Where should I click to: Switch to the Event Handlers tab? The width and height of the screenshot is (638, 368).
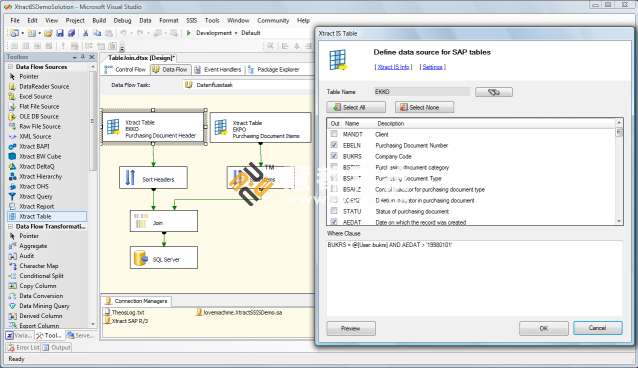pyautogui.click(x=218, y=70)
